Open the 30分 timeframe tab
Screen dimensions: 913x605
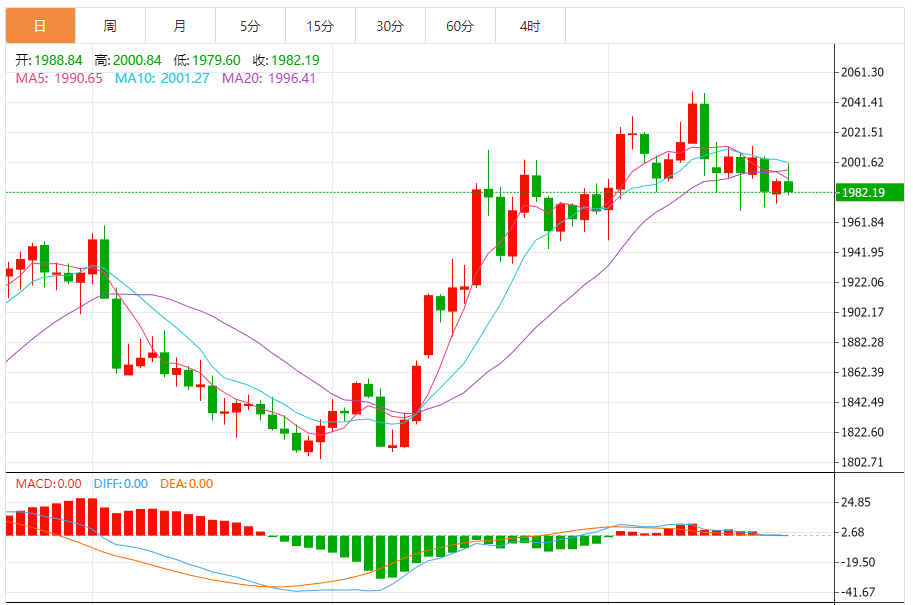390,26
